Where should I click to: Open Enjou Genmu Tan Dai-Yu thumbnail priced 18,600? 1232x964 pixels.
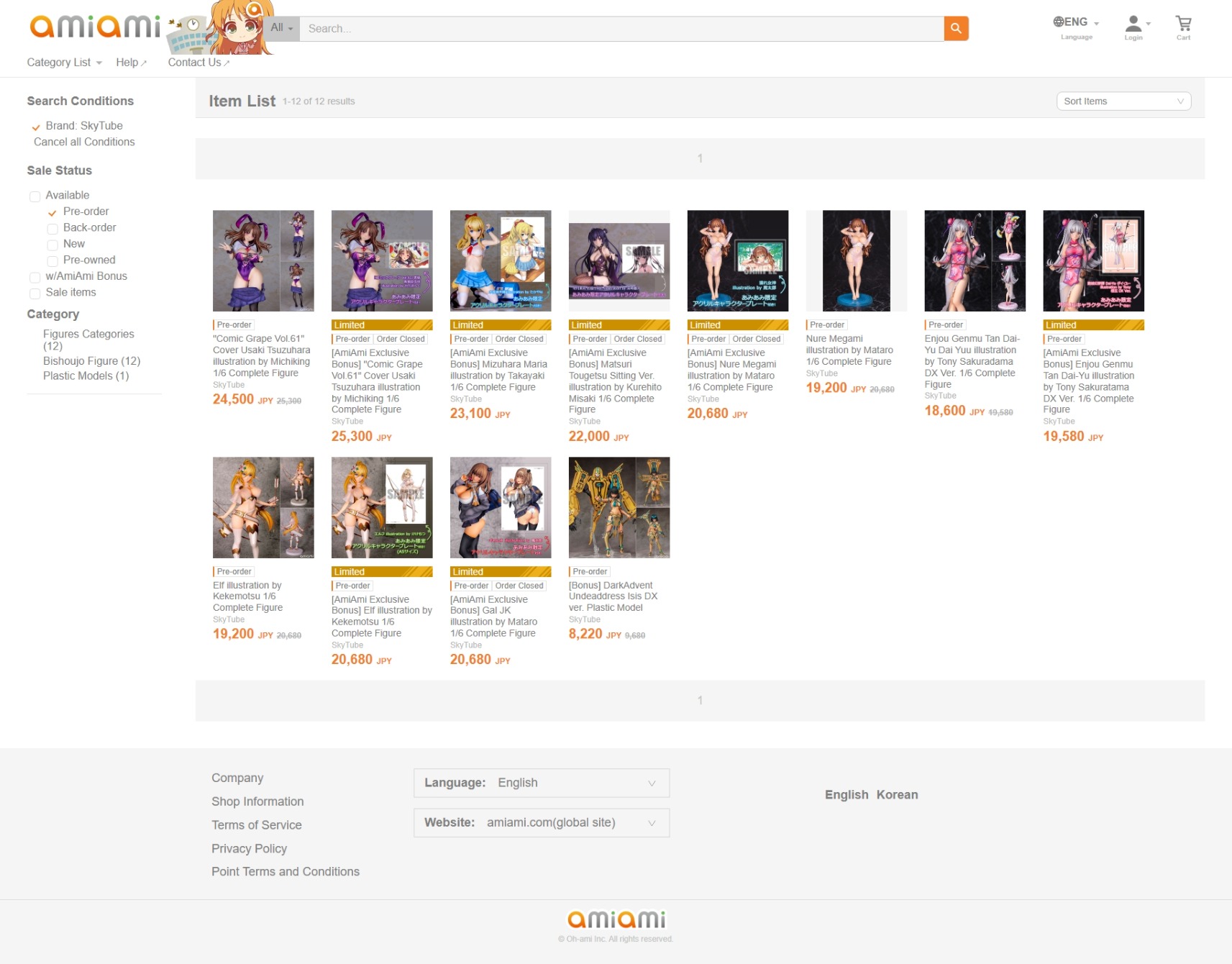(975, 260)
